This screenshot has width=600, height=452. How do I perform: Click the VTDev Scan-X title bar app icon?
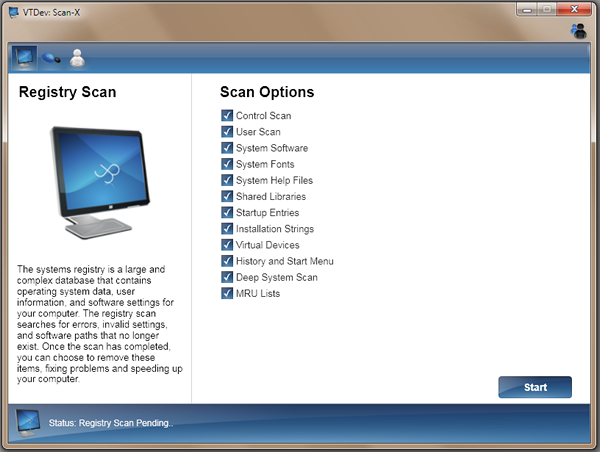tap(14, 13)
